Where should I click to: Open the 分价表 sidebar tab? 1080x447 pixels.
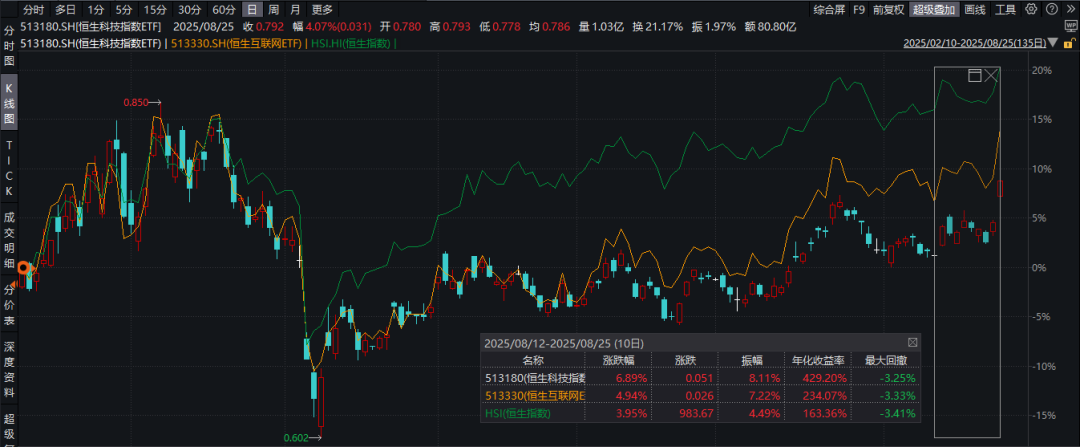pos(9,306)
